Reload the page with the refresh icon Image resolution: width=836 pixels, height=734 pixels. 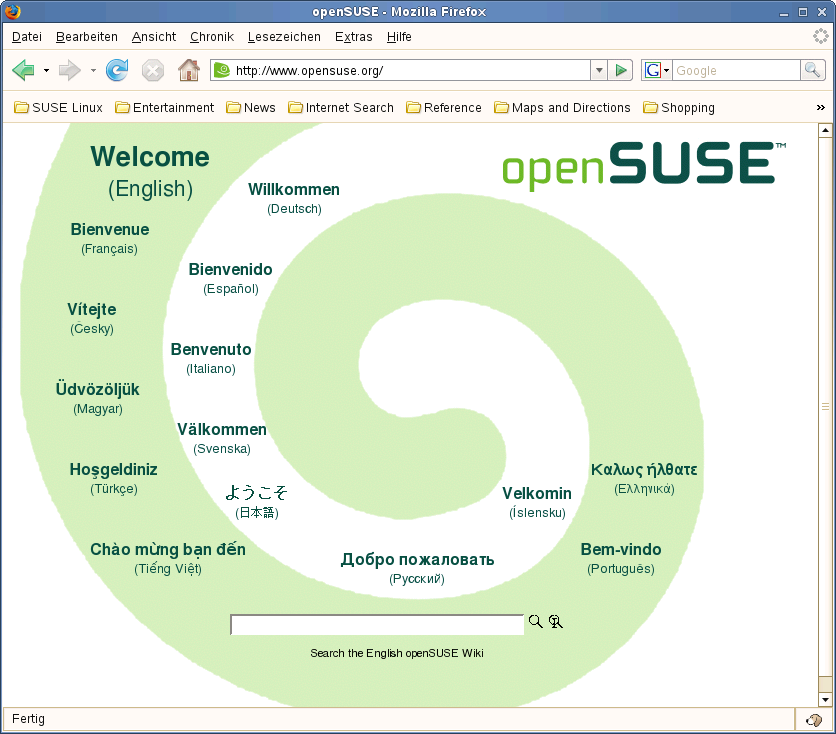click(x=117, y=70)
